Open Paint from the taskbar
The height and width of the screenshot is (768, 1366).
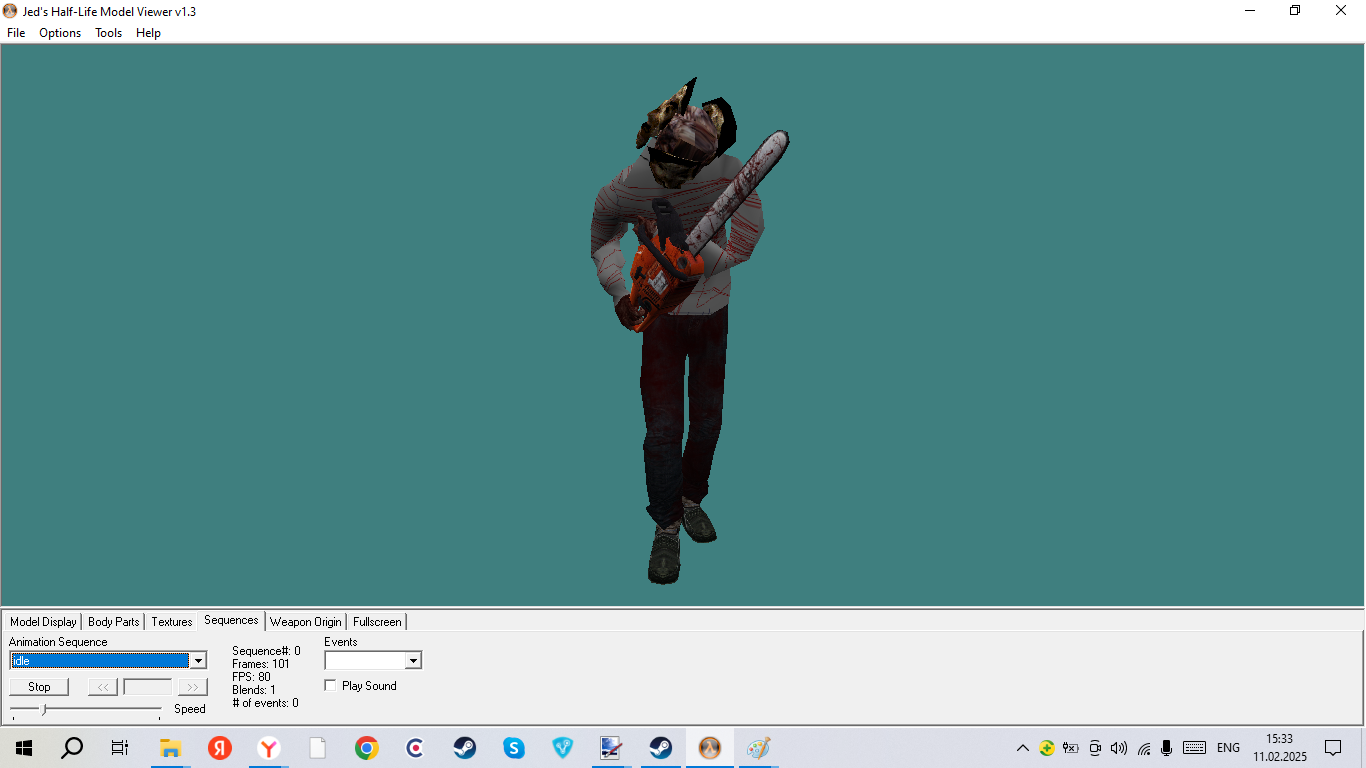coord(758,748)
